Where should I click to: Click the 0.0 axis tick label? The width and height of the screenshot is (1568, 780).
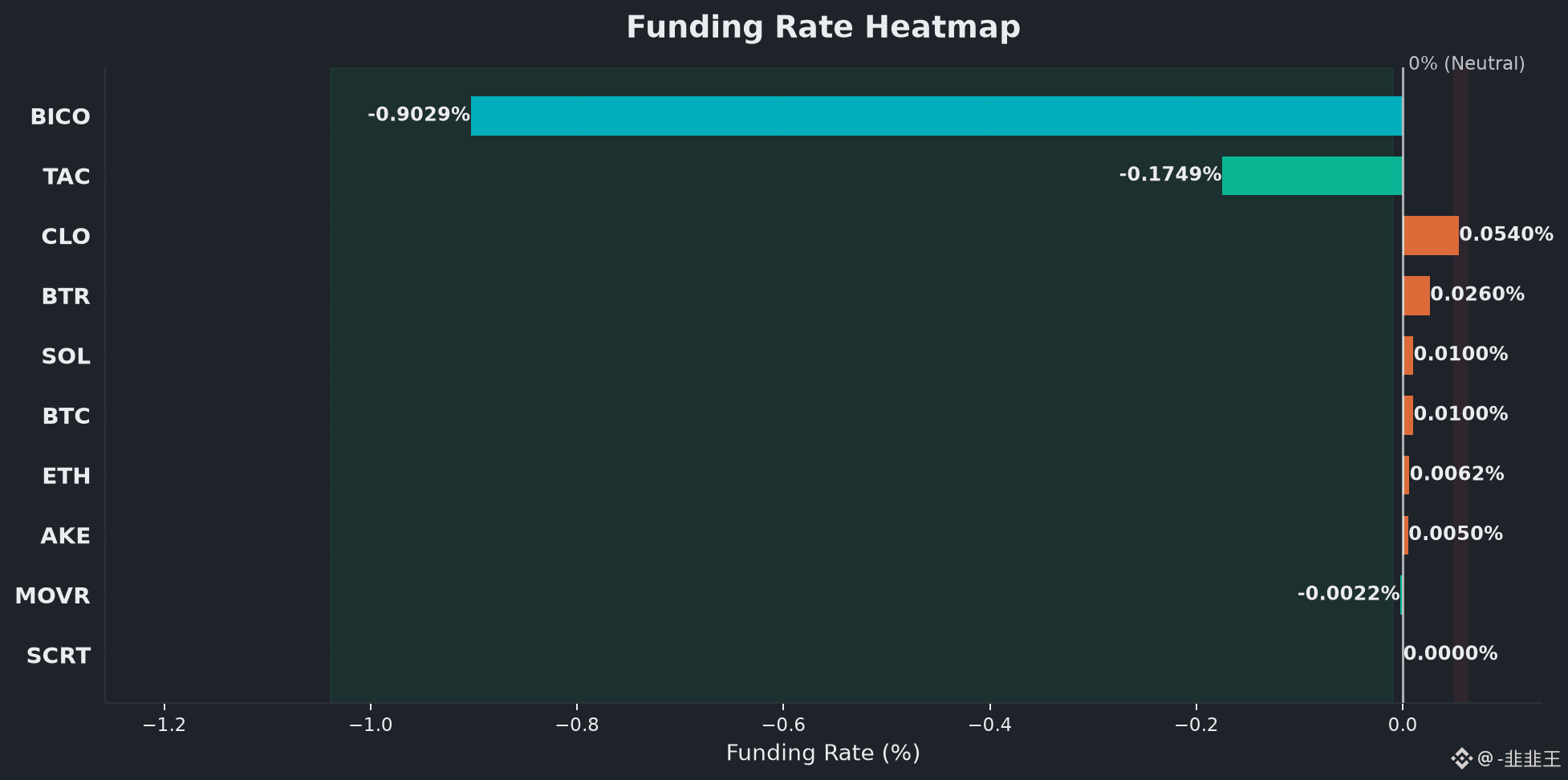[1403, 725]
